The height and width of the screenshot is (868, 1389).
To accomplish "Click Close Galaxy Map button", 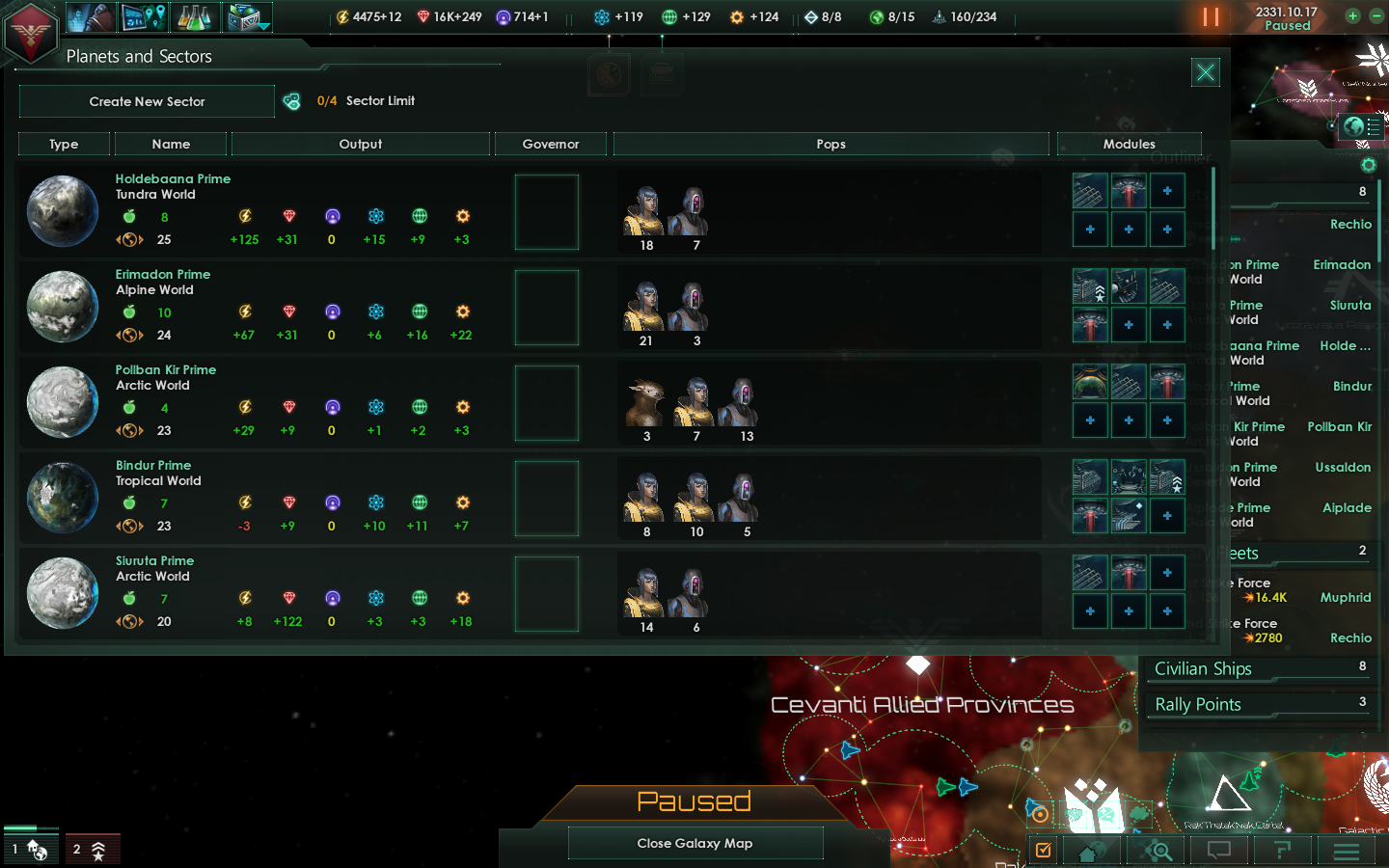I will tap(694, 843).
